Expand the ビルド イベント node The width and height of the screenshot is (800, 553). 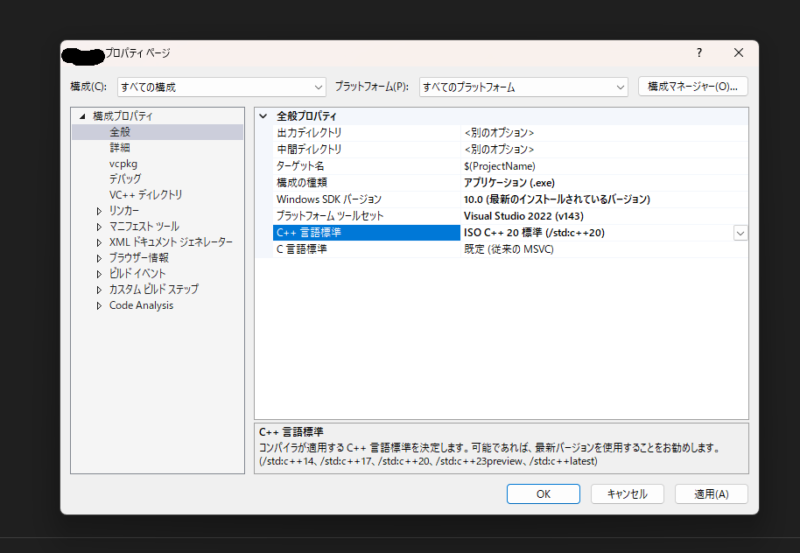point(98,274)
